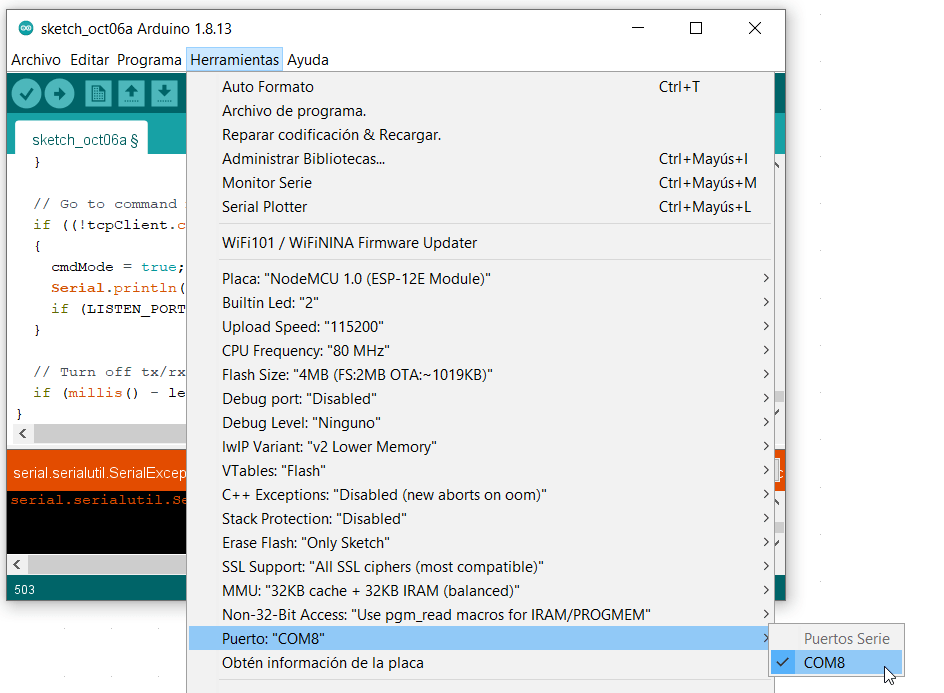Choose Monitor Serie from the menu
The image size is (944, 693).
click(267, 183)
